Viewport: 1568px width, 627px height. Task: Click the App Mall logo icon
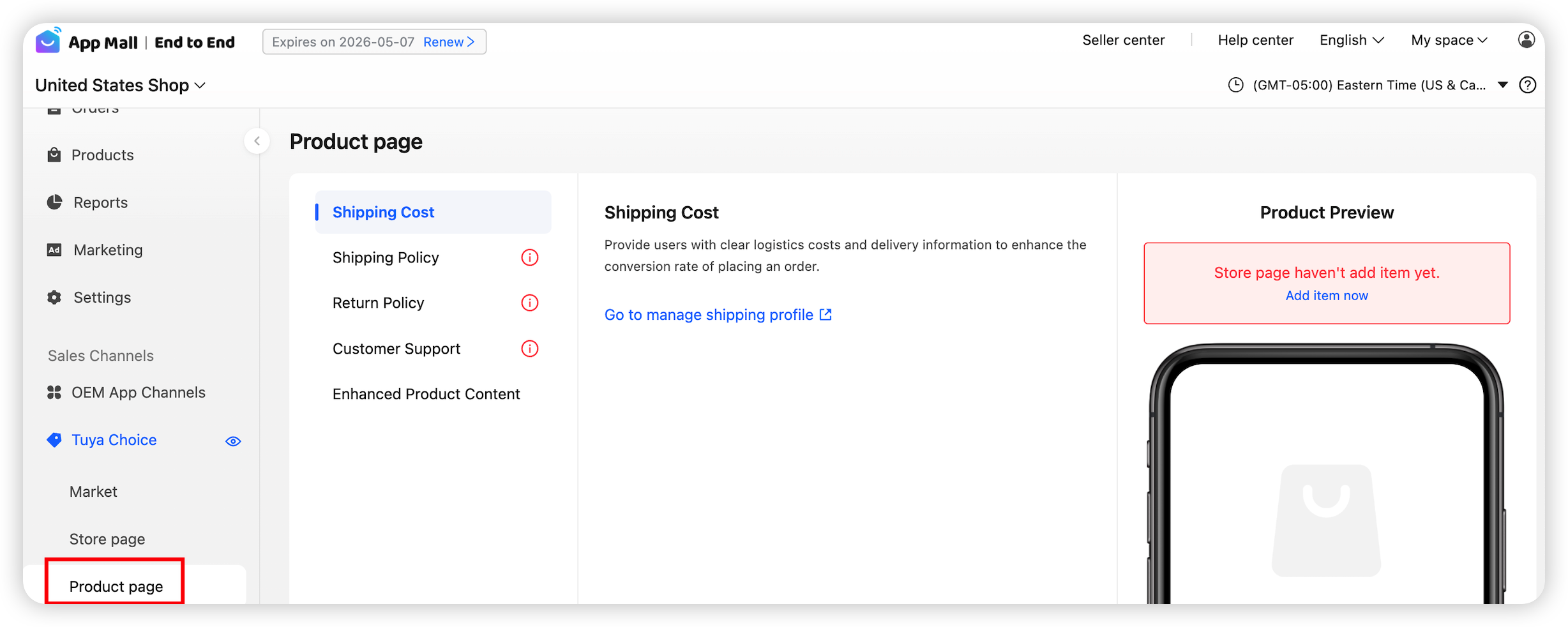tap(49, 40)
